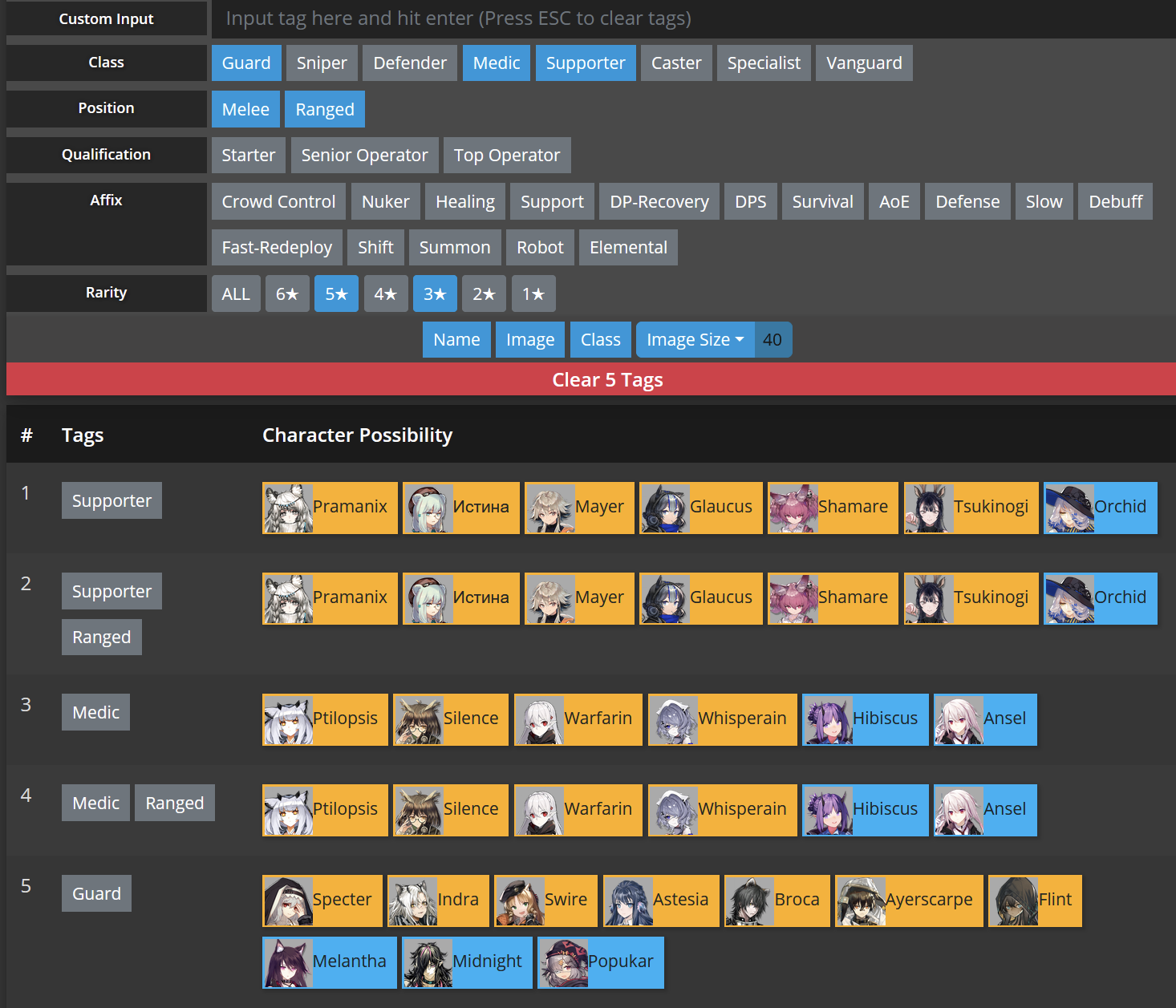Click Orchid's portrait in result row 2
The height and width of the screenshot is (1008, 1176).
click(x=1069, y=598)
